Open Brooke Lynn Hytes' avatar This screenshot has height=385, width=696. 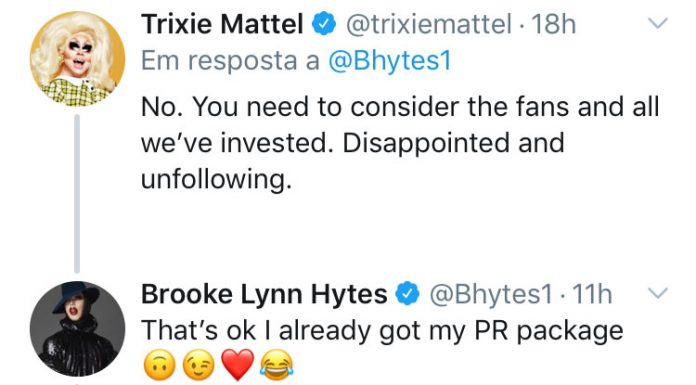[78, 329]
